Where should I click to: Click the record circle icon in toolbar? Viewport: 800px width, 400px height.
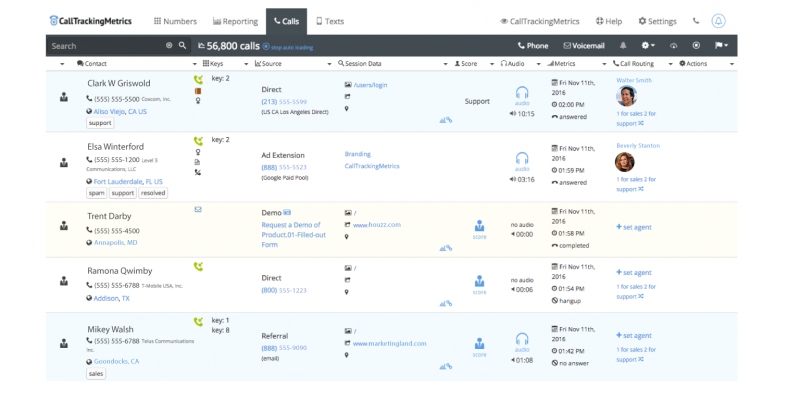[696, 45]
